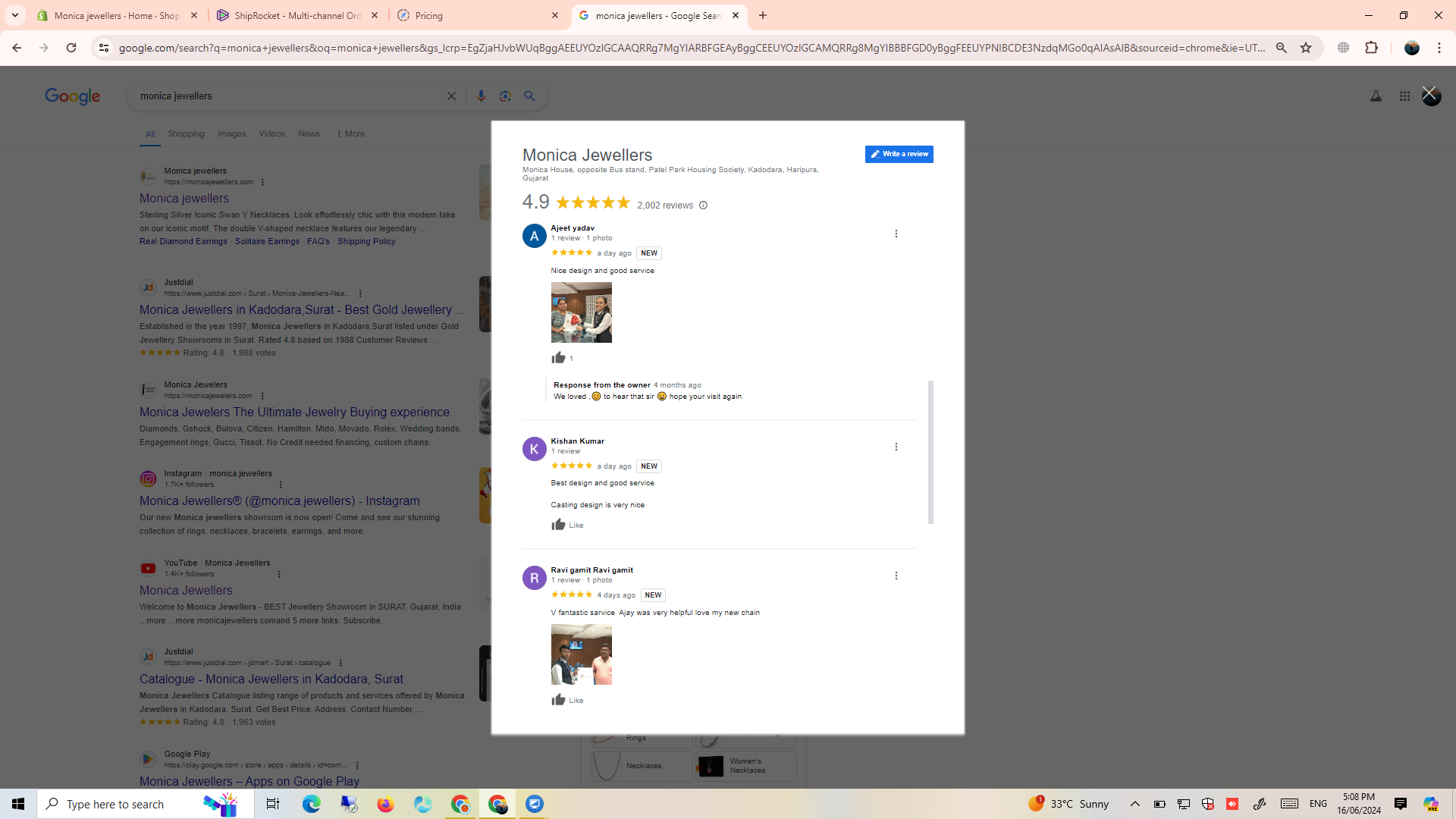Click the zoom magnifier in address bar
The height and width of the screenshot is (819, 1456).
tap(1282, 48)
